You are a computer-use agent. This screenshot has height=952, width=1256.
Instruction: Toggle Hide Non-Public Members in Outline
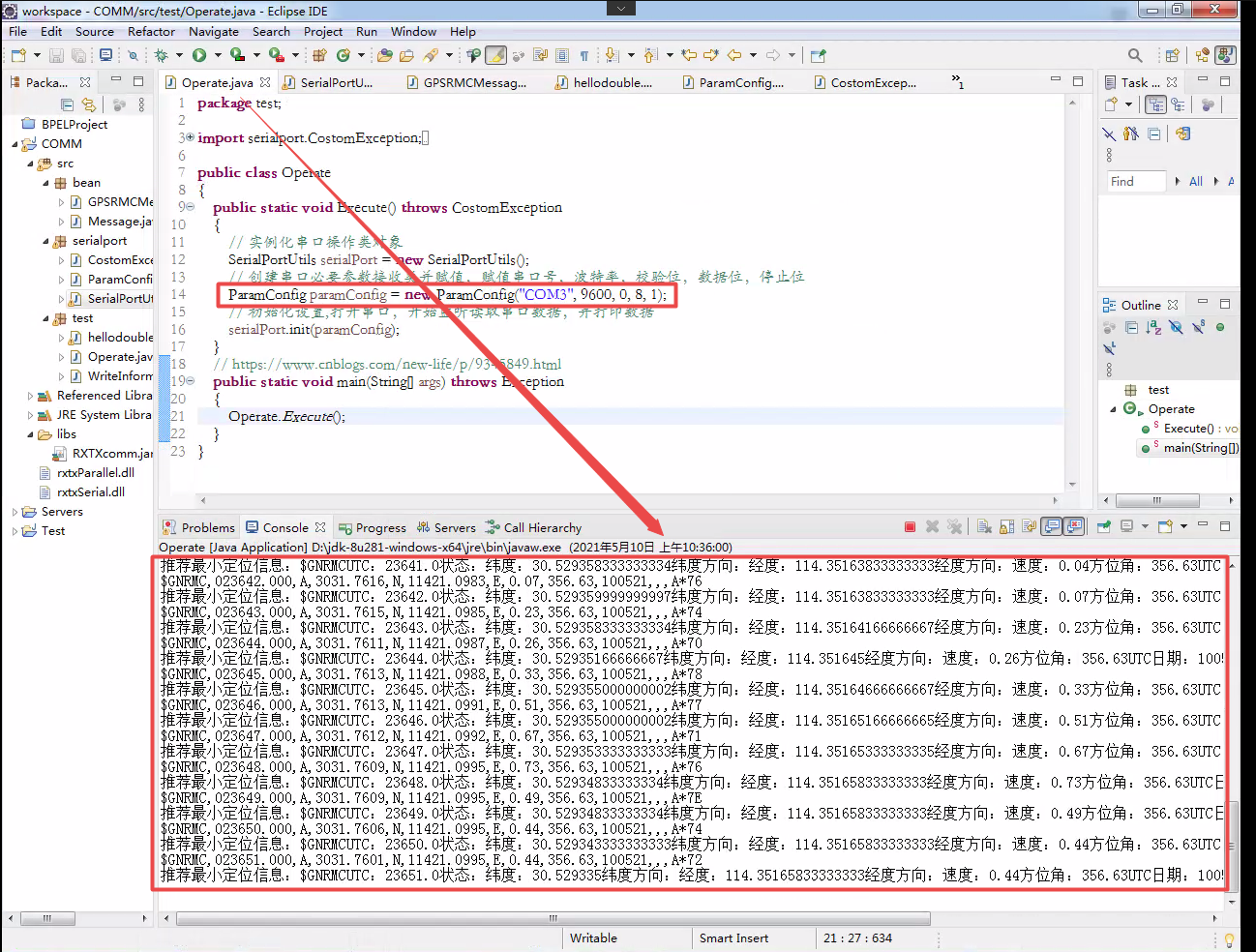tap(1220, 328)
